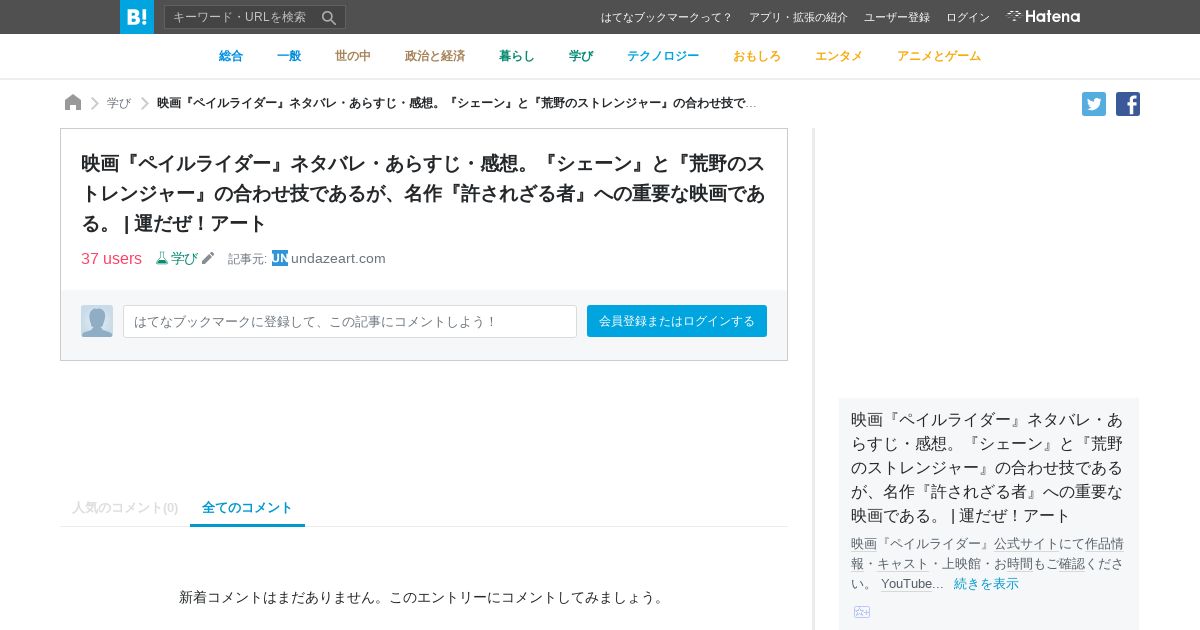This screenshot has width=1200, height=630.
Task: Select the エンタメ category
Action: [839, 56]
